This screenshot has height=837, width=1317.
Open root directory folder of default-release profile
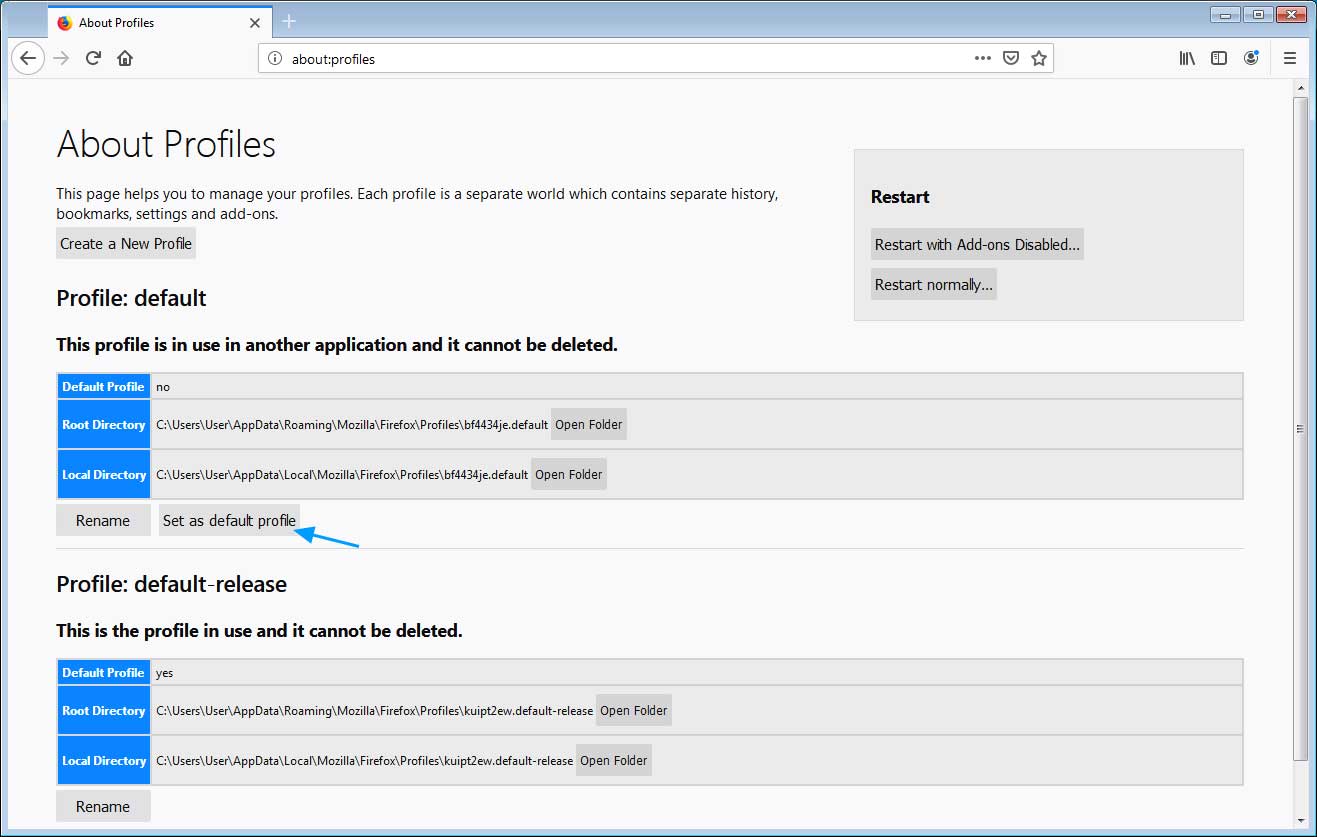tap(633, 711)
